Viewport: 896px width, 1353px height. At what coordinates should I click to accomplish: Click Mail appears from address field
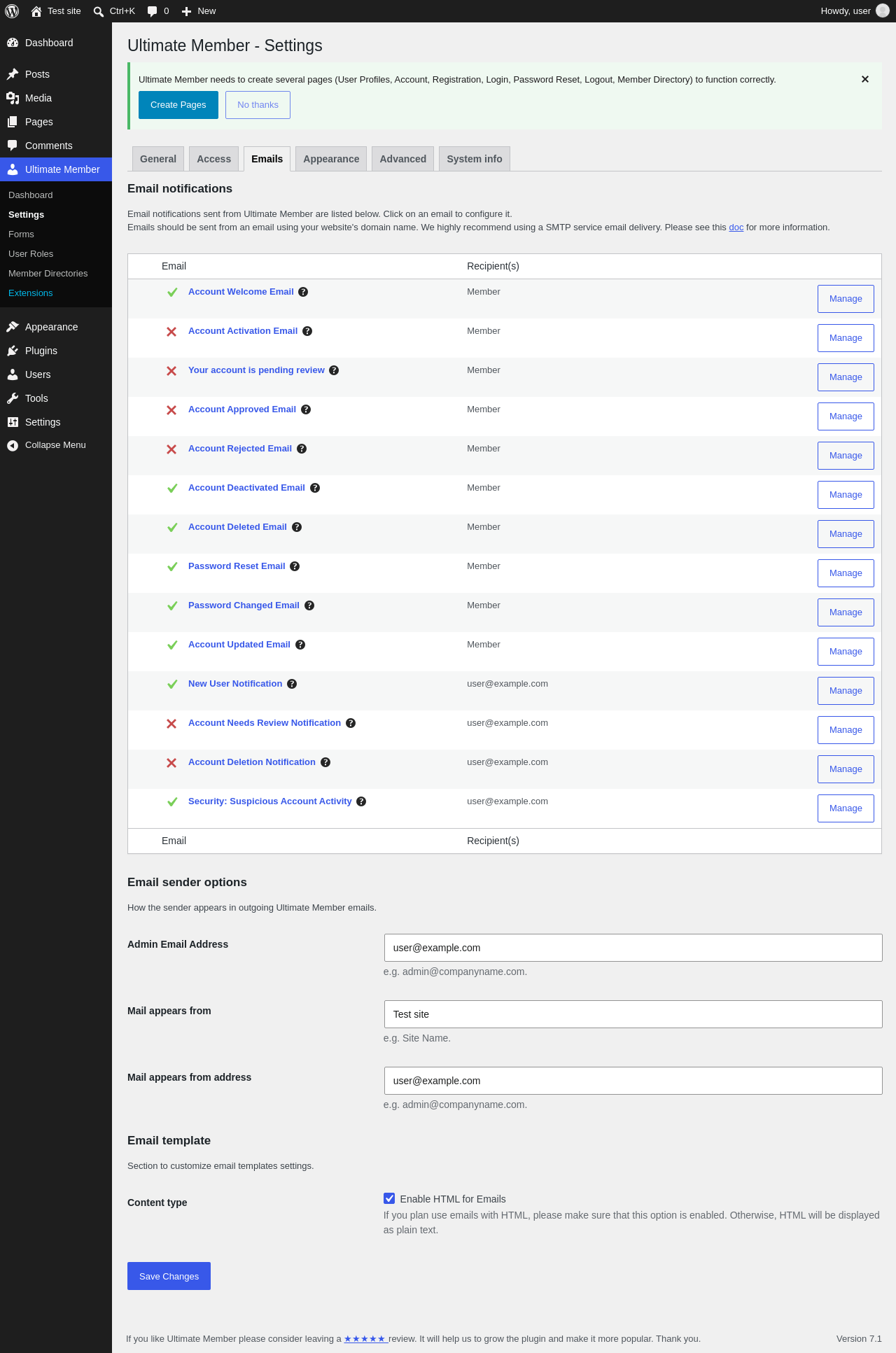click(633, 1081)
